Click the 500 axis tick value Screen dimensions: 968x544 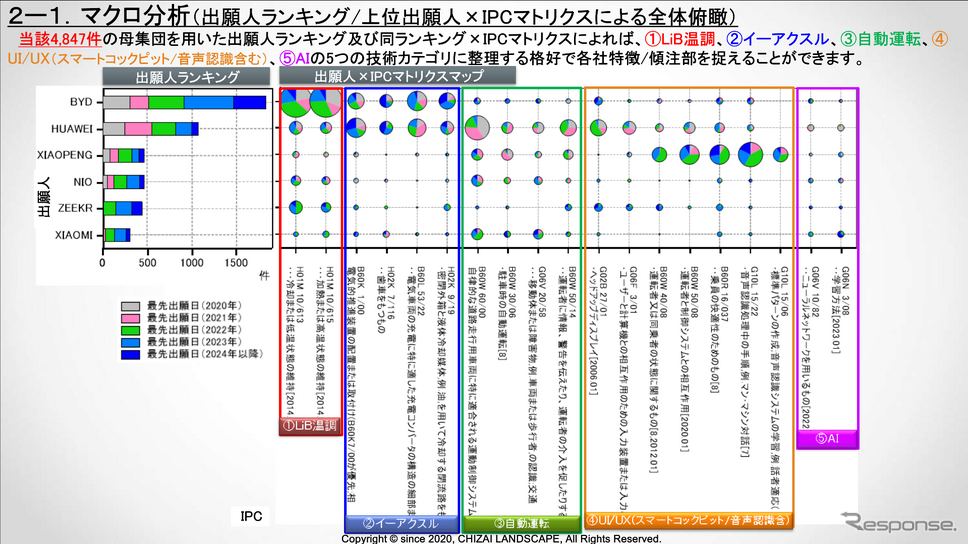[147, 262]
